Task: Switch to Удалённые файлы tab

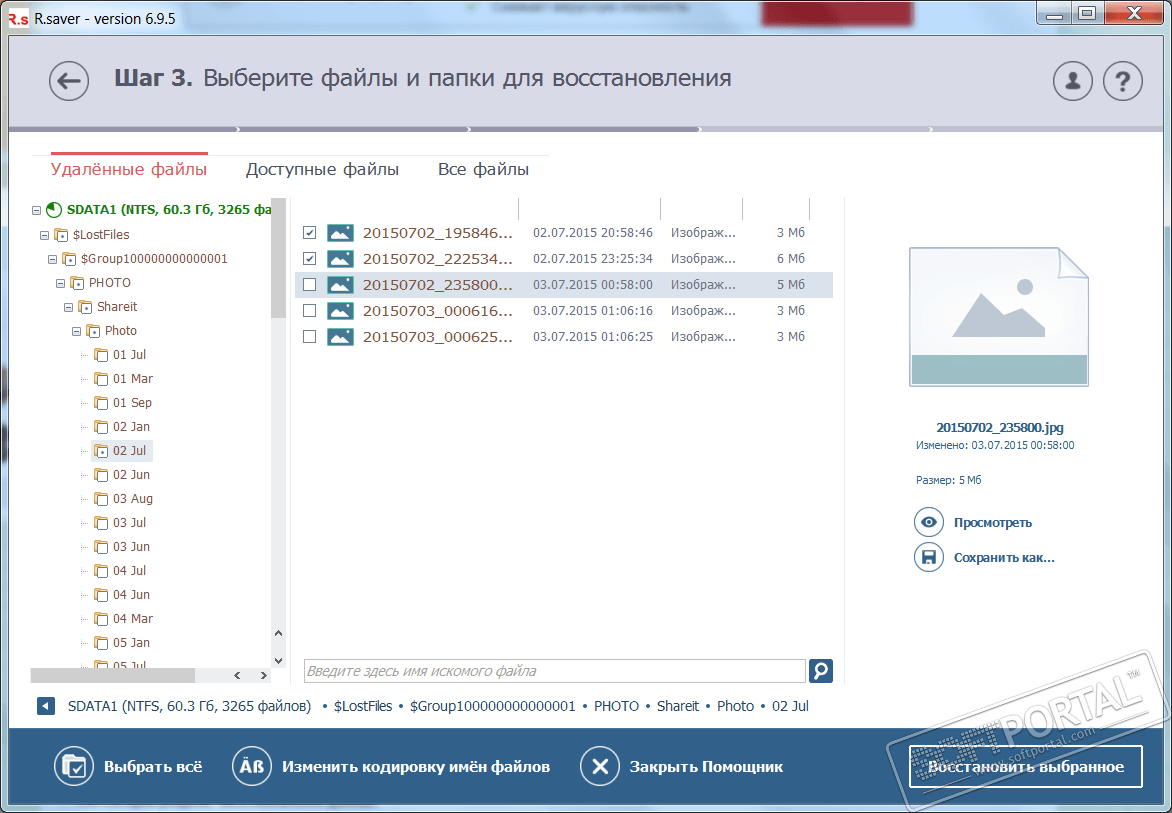Action: 129,170
